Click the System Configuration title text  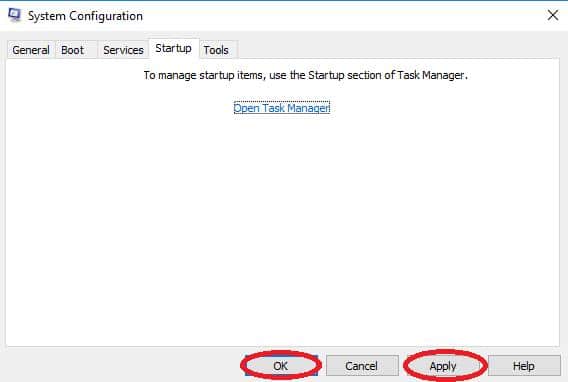[85, 16]
